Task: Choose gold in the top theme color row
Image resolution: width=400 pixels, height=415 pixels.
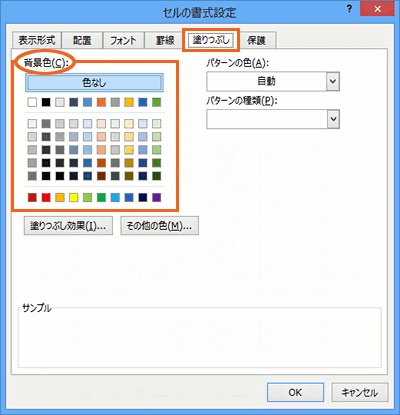Action: pyautogui.click(x=129, y=102)
